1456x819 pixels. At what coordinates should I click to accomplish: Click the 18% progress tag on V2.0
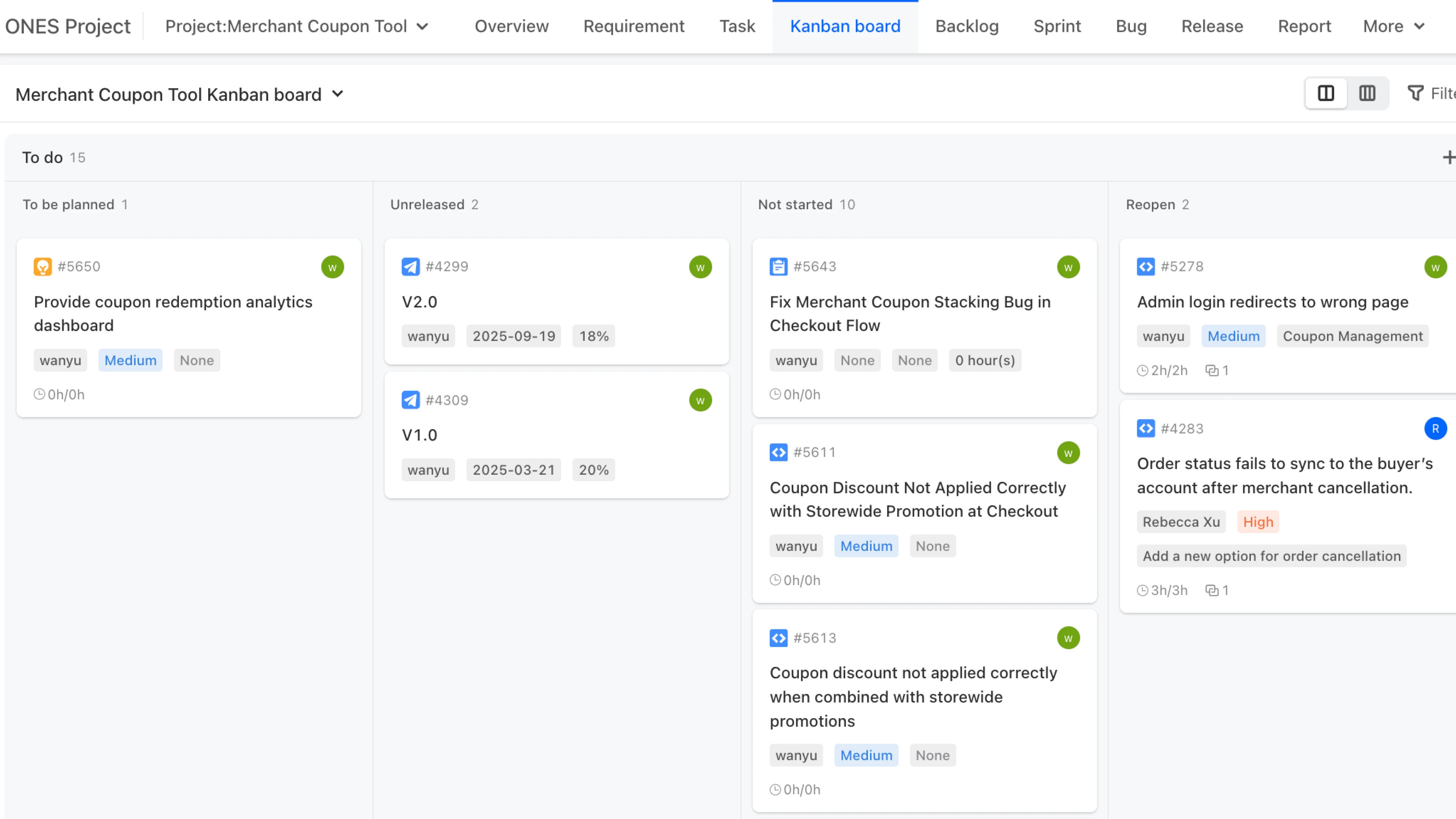(x=593, y=336)
